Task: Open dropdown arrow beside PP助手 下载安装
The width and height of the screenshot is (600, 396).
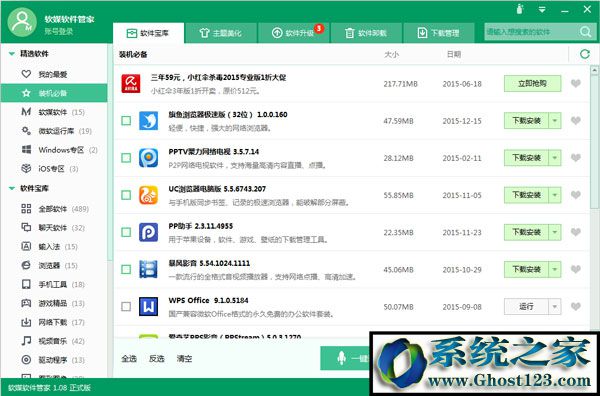Action: [555, 232]
